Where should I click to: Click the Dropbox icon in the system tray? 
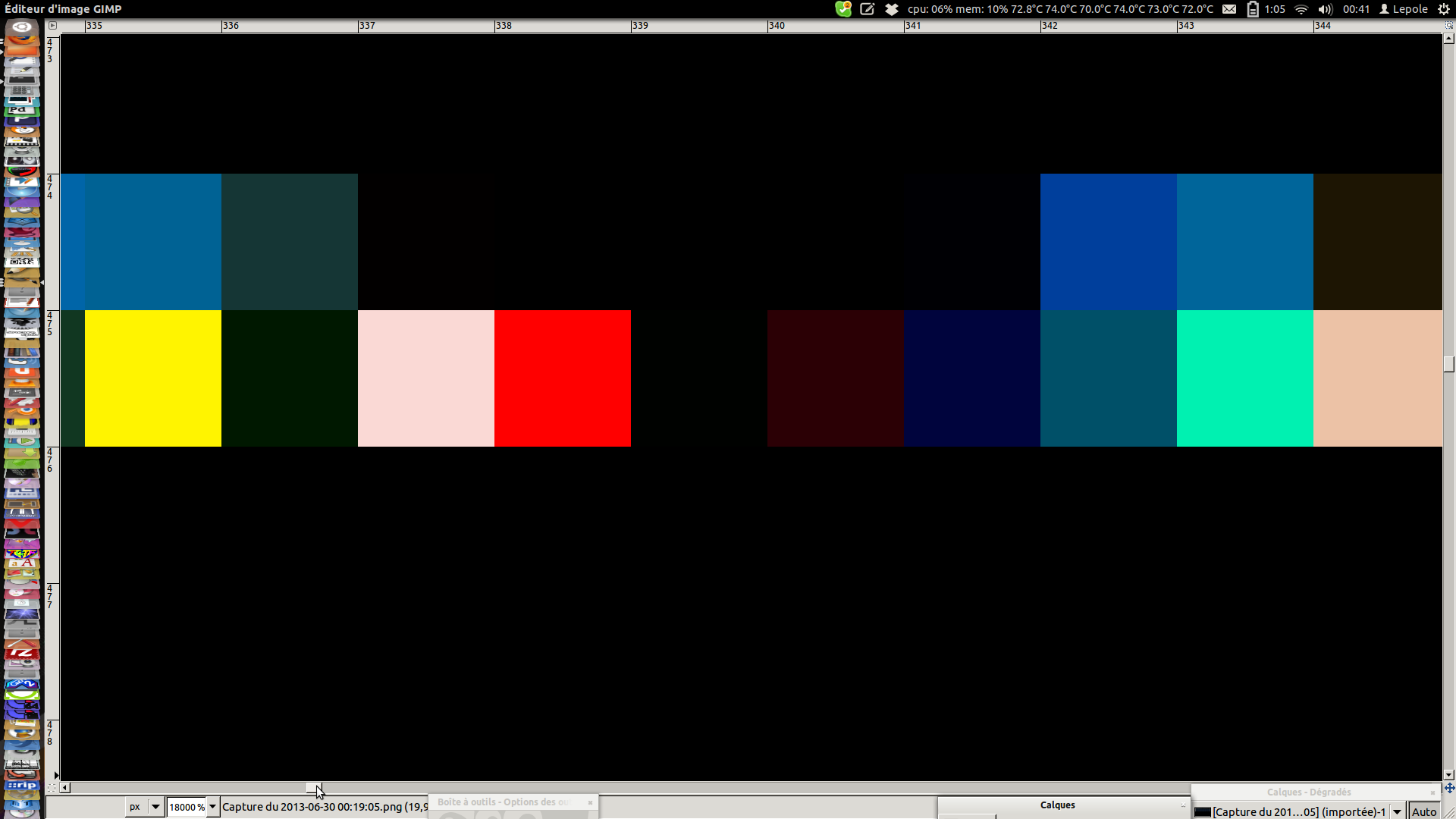pos(892,9)
